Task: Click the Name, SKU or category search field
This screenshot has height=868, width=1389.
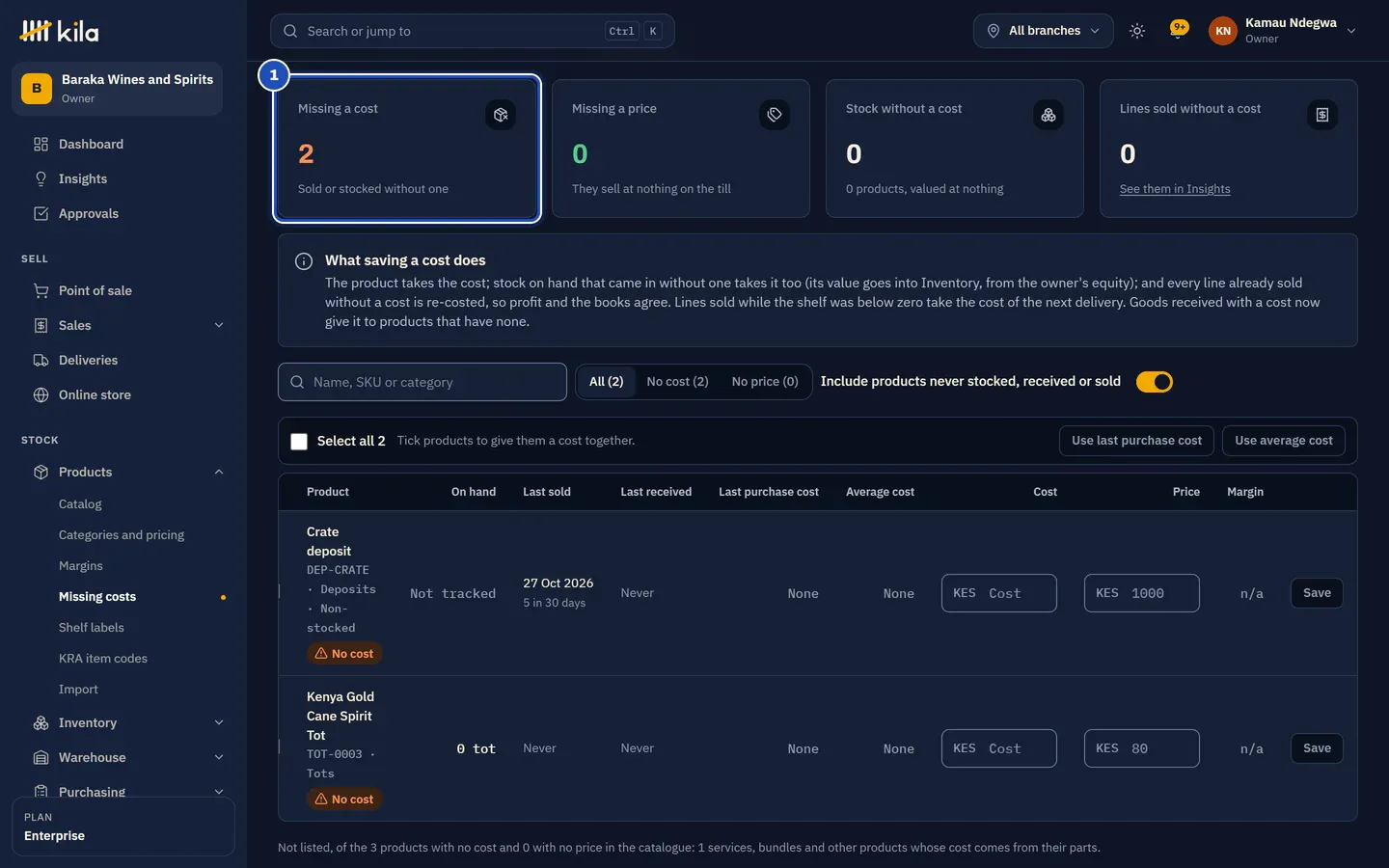Action: tap(422, 382)
